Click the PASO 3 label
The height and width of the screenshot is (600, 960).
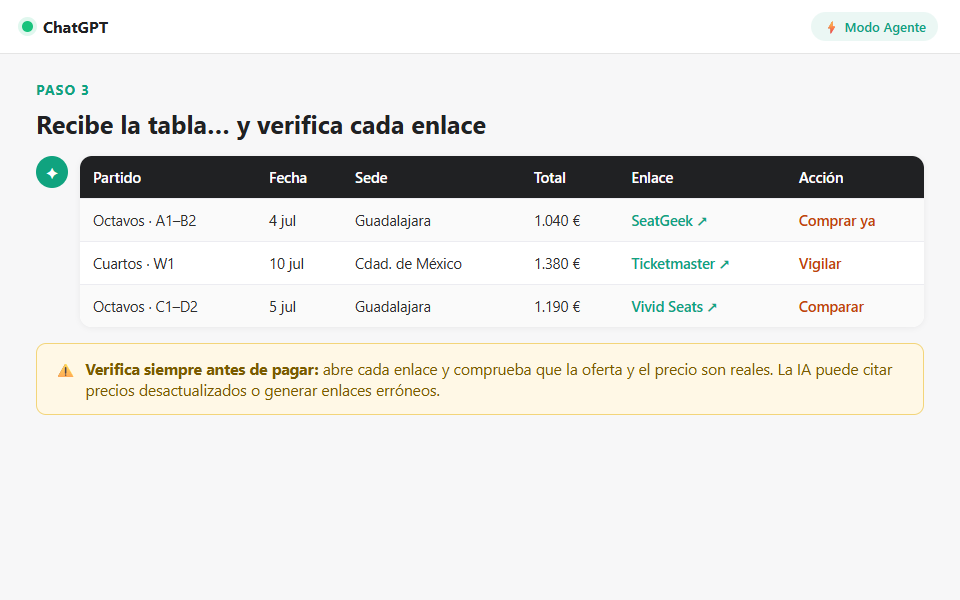[62, 90]
